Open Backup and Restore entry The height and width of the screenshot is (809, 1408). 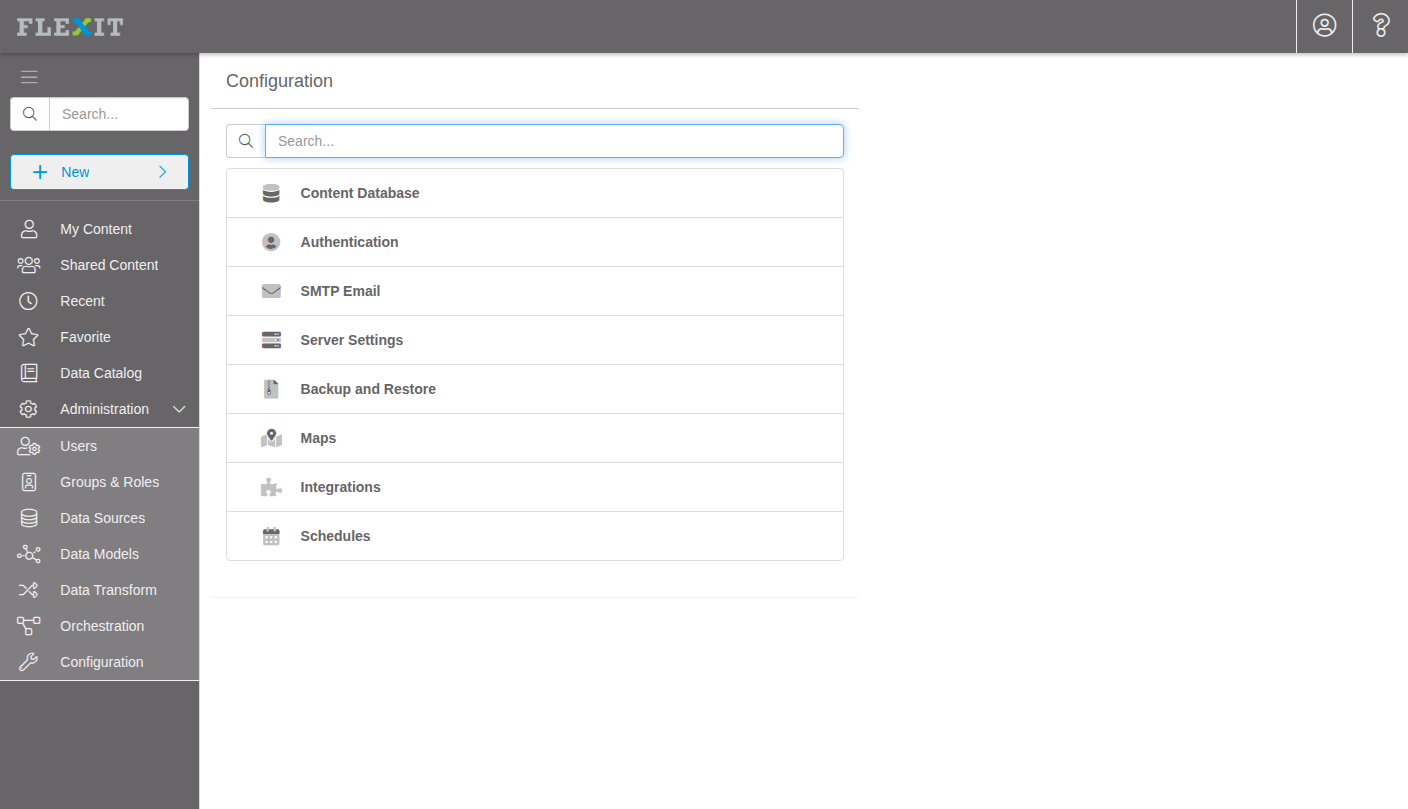coord(535,389)
